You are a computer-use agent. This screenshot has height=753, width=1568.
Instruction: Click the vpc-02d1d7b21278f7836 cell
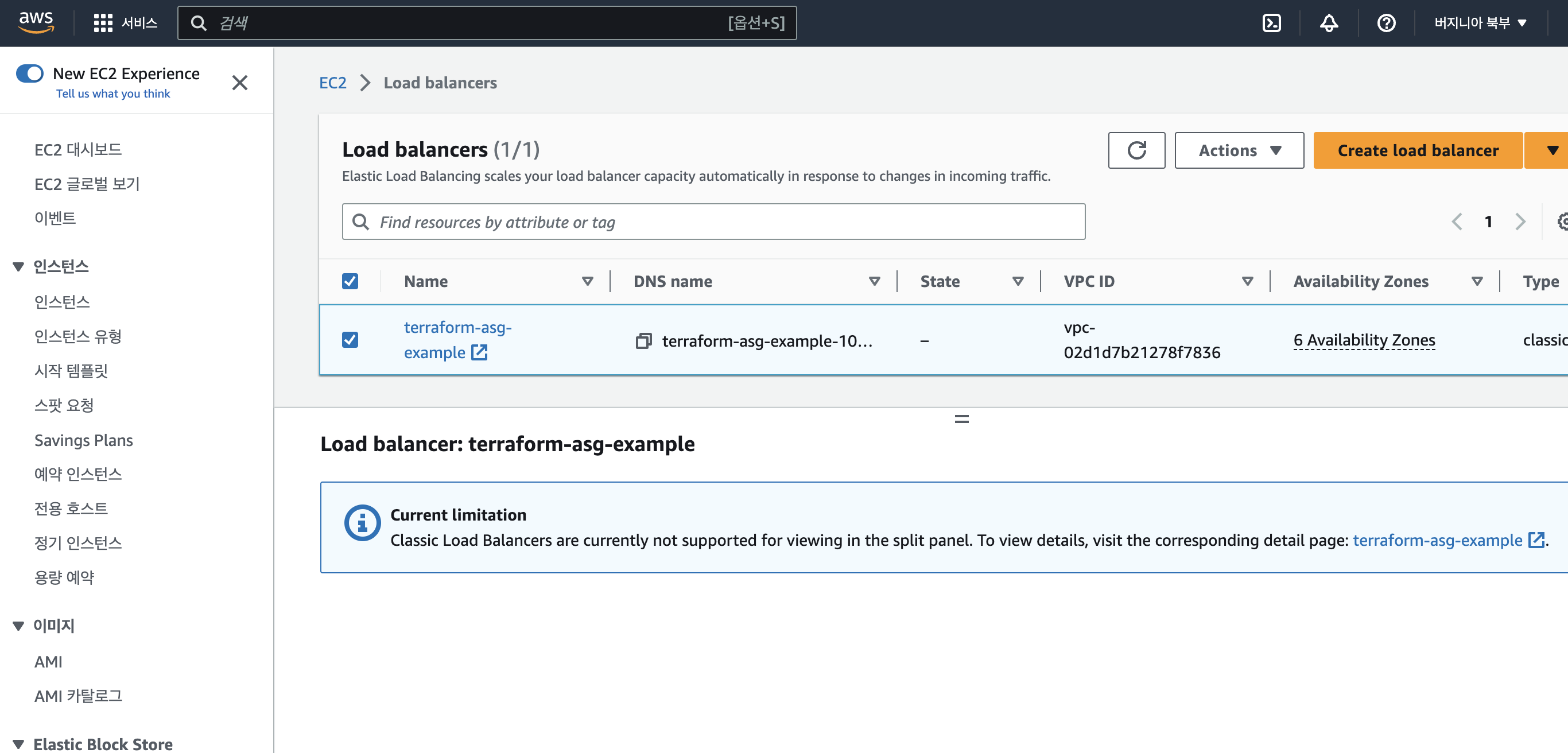pos(1142,340)
